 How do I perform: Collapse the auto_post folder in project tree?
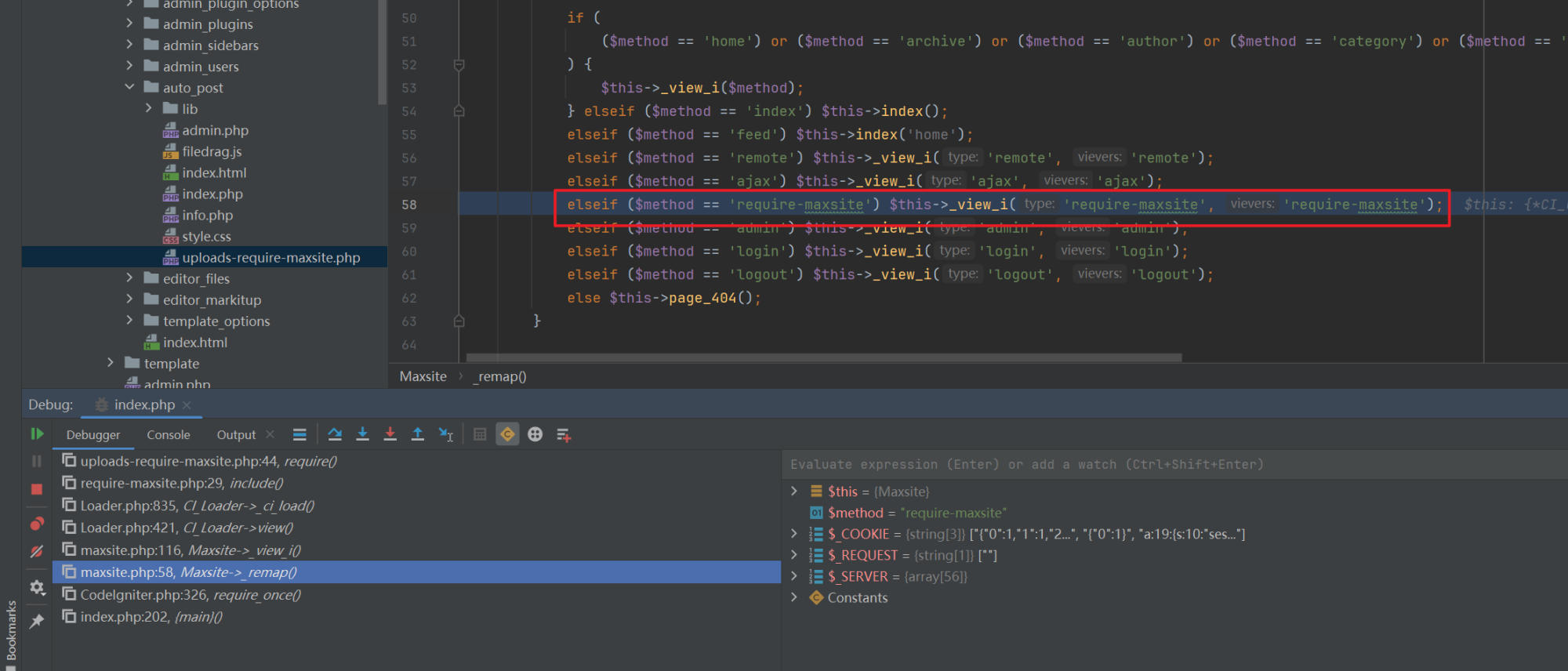(x=129, y=87)
